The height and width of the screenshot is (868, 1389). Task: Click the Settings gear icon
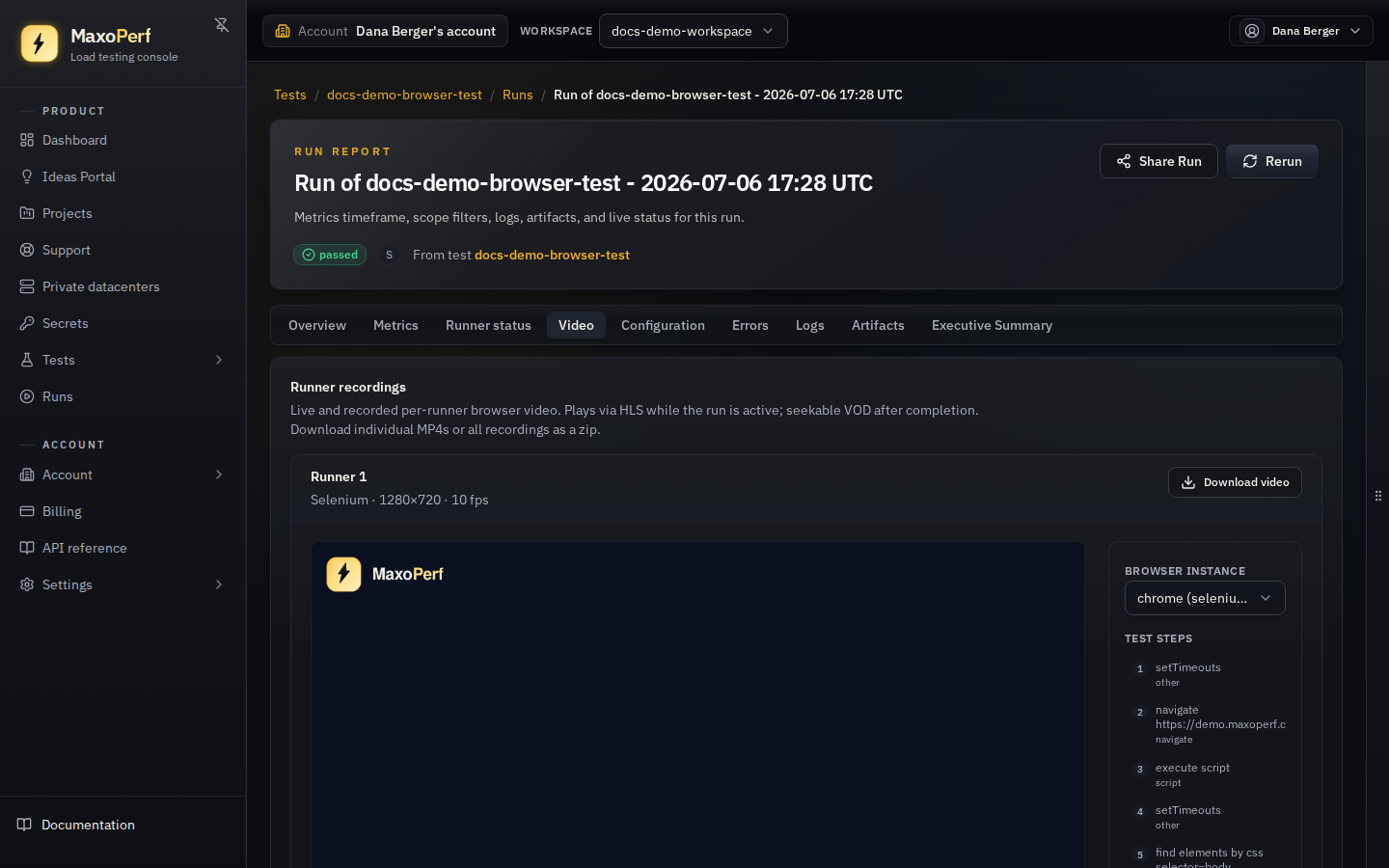(27, 584)
